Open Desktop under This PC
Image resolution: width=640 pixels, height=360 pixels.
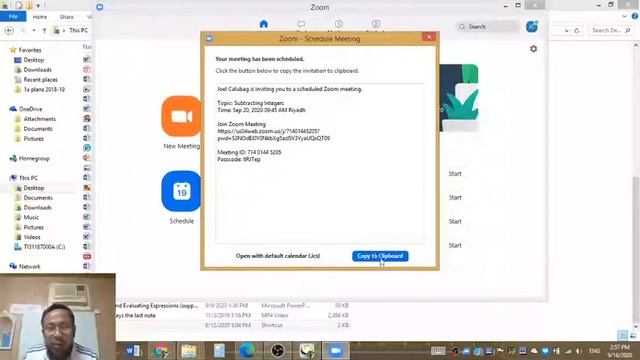[x=33, y=188]
